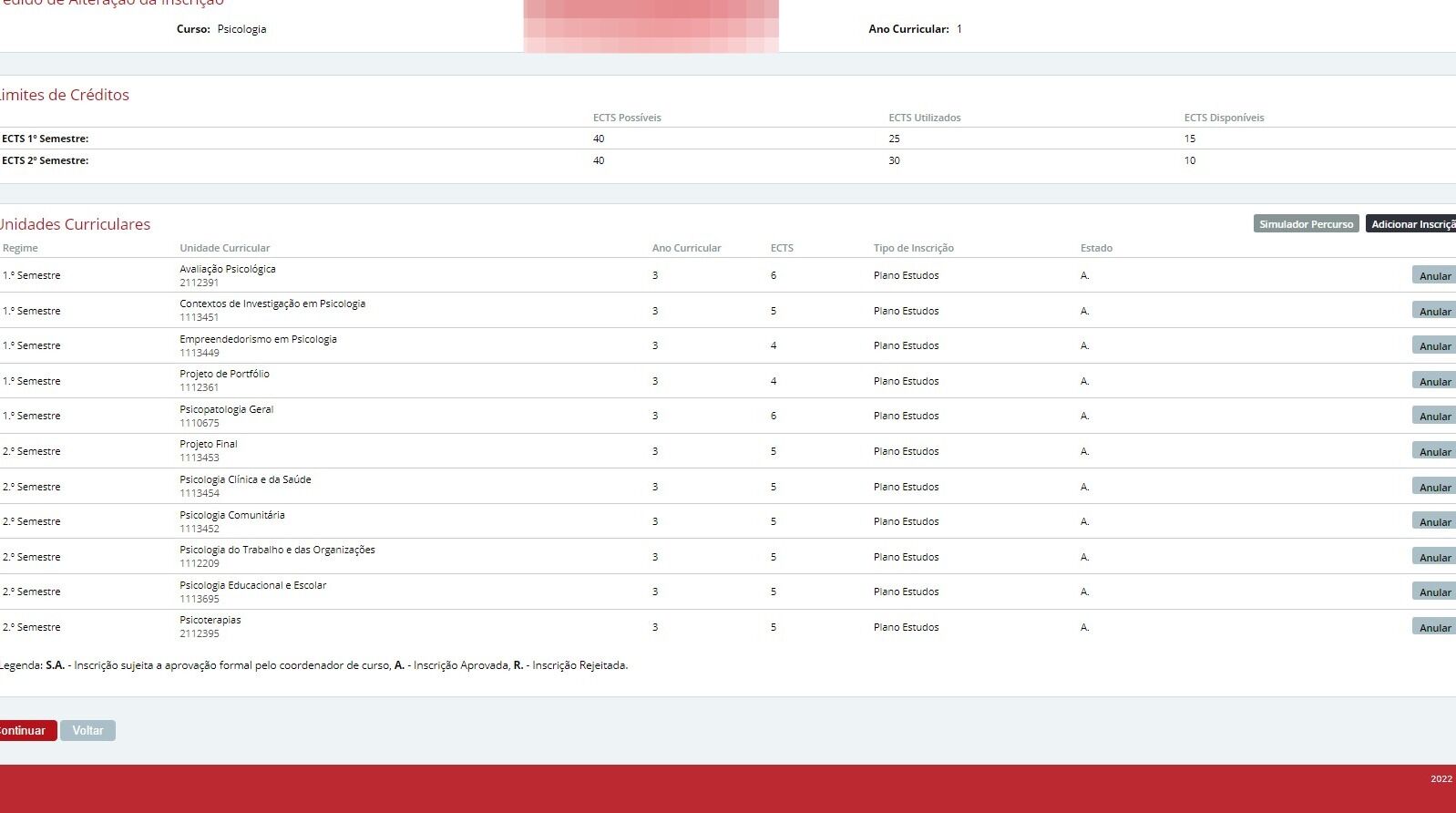Image resolution: width=1456 pixels, height=813 pixels.
Task: Click Anular for Avaliação Psicológica
Action: (x=1434, y=275)
